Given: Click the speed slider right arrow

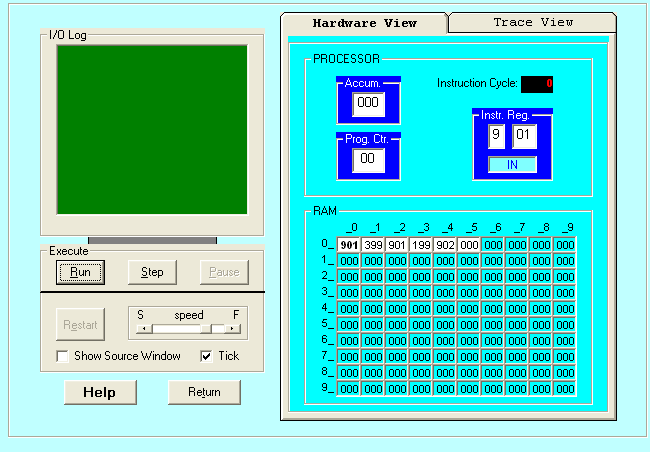Looking at the screenshot, I should [234, 328].
